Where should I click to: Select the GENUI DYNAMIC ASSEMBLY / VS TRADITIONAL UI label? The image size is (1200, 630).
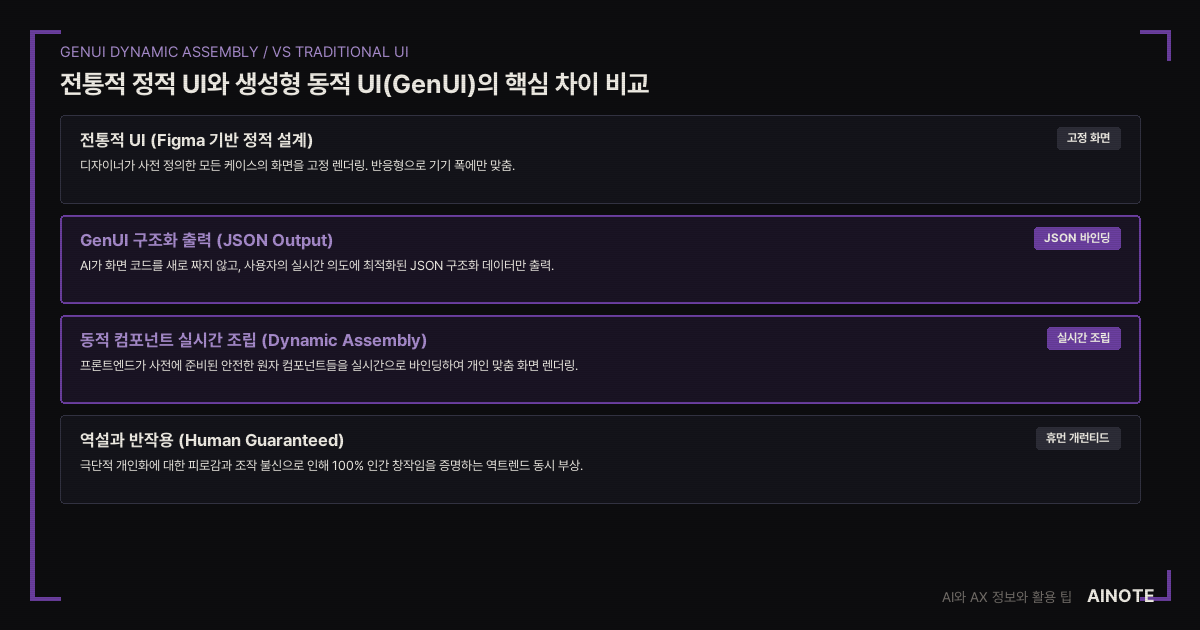pos(234,52)
